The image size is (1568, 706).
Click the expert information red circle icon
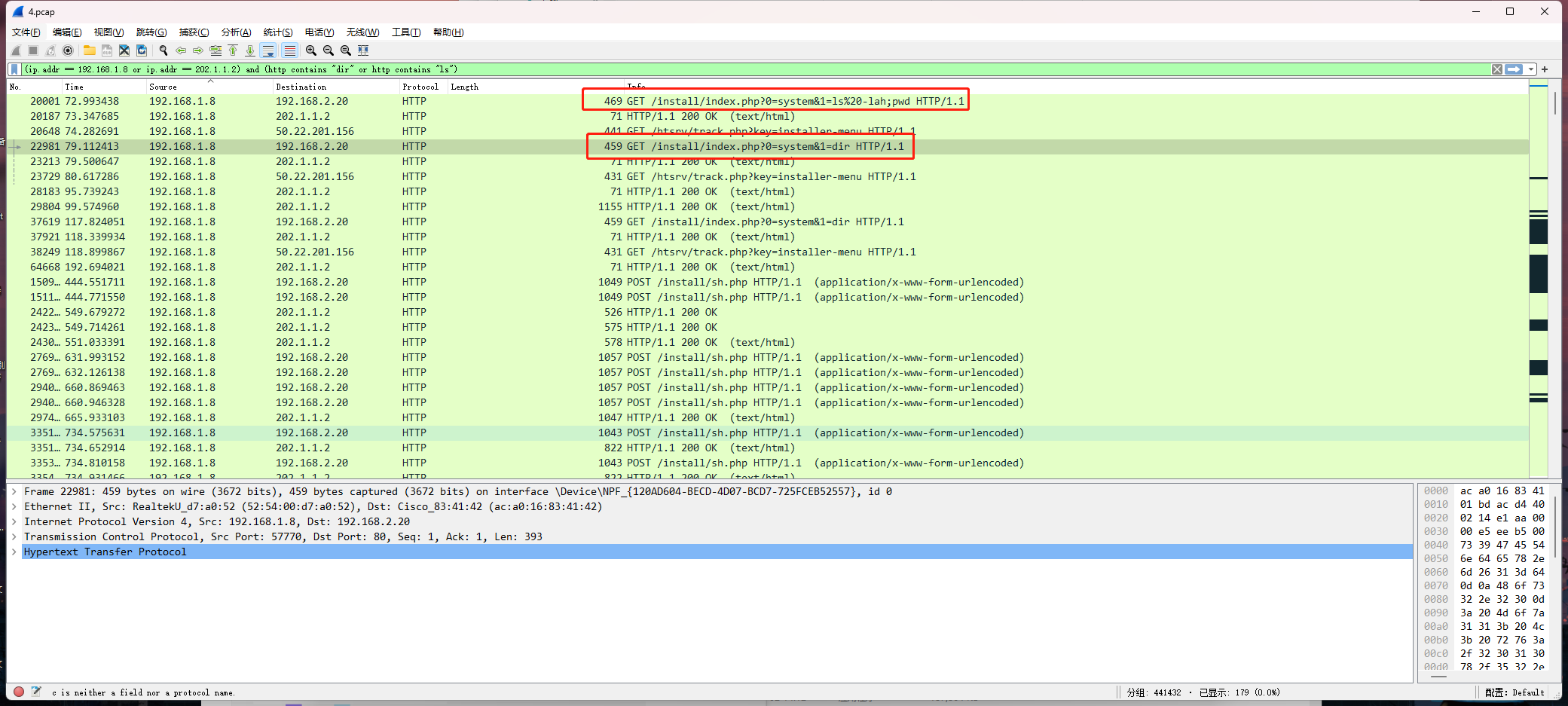click(19, 692)
